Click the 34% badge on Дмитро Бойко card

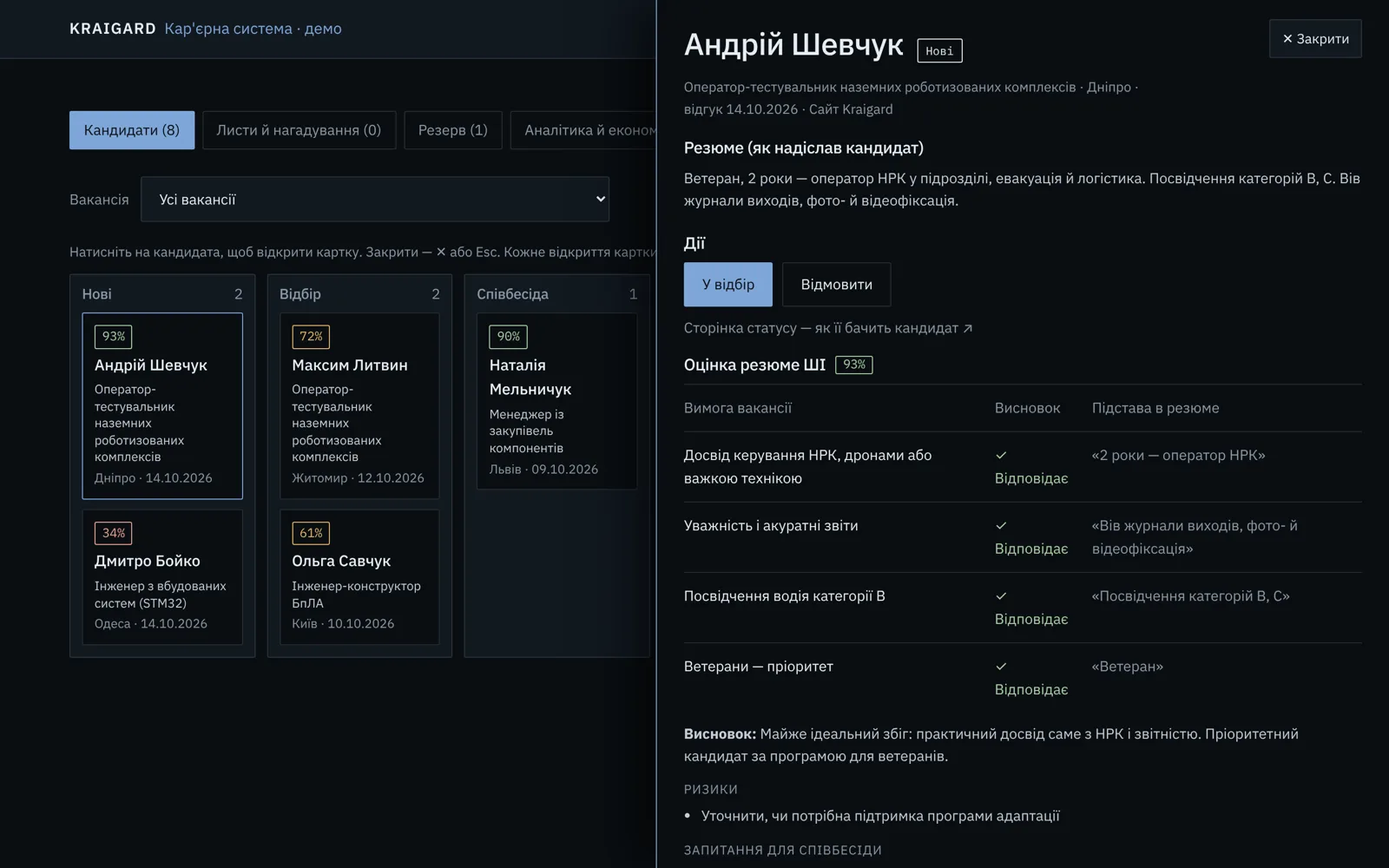coord(113,533)
